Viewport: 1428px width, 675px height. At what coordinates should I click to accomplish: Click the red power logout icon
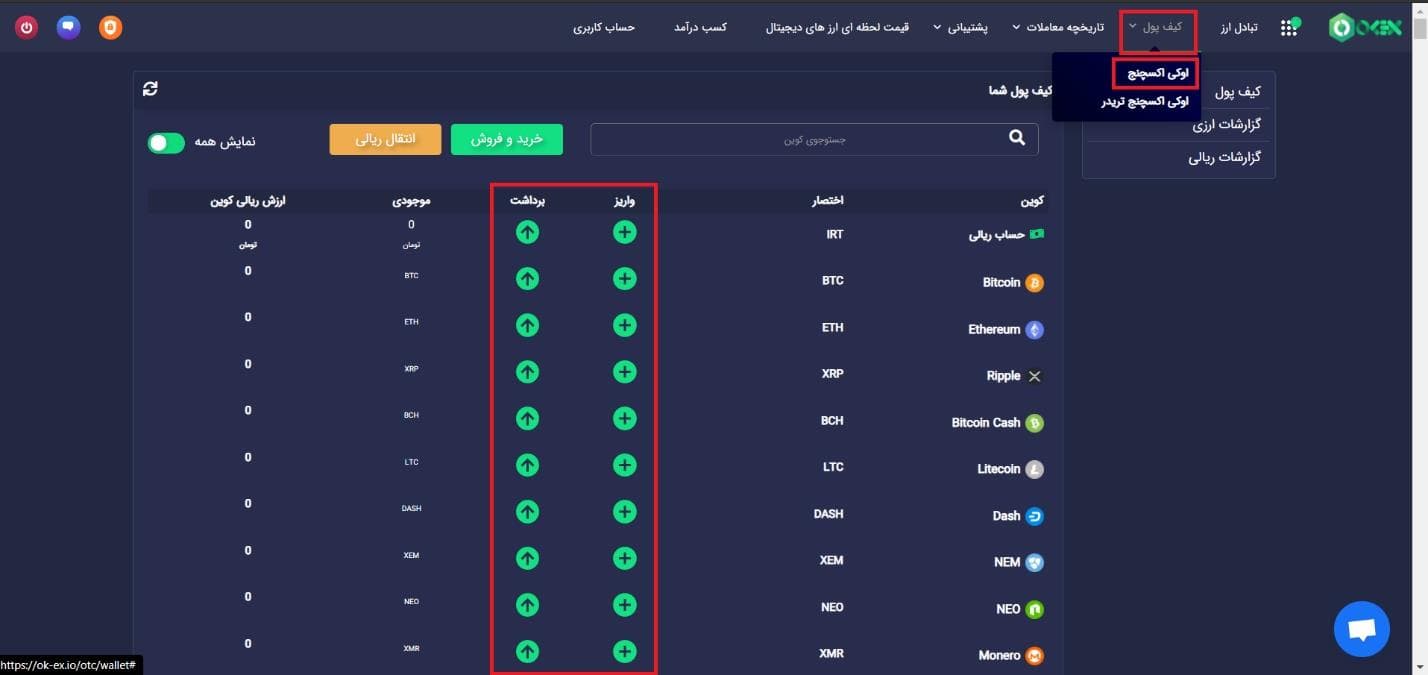(27, 27)
